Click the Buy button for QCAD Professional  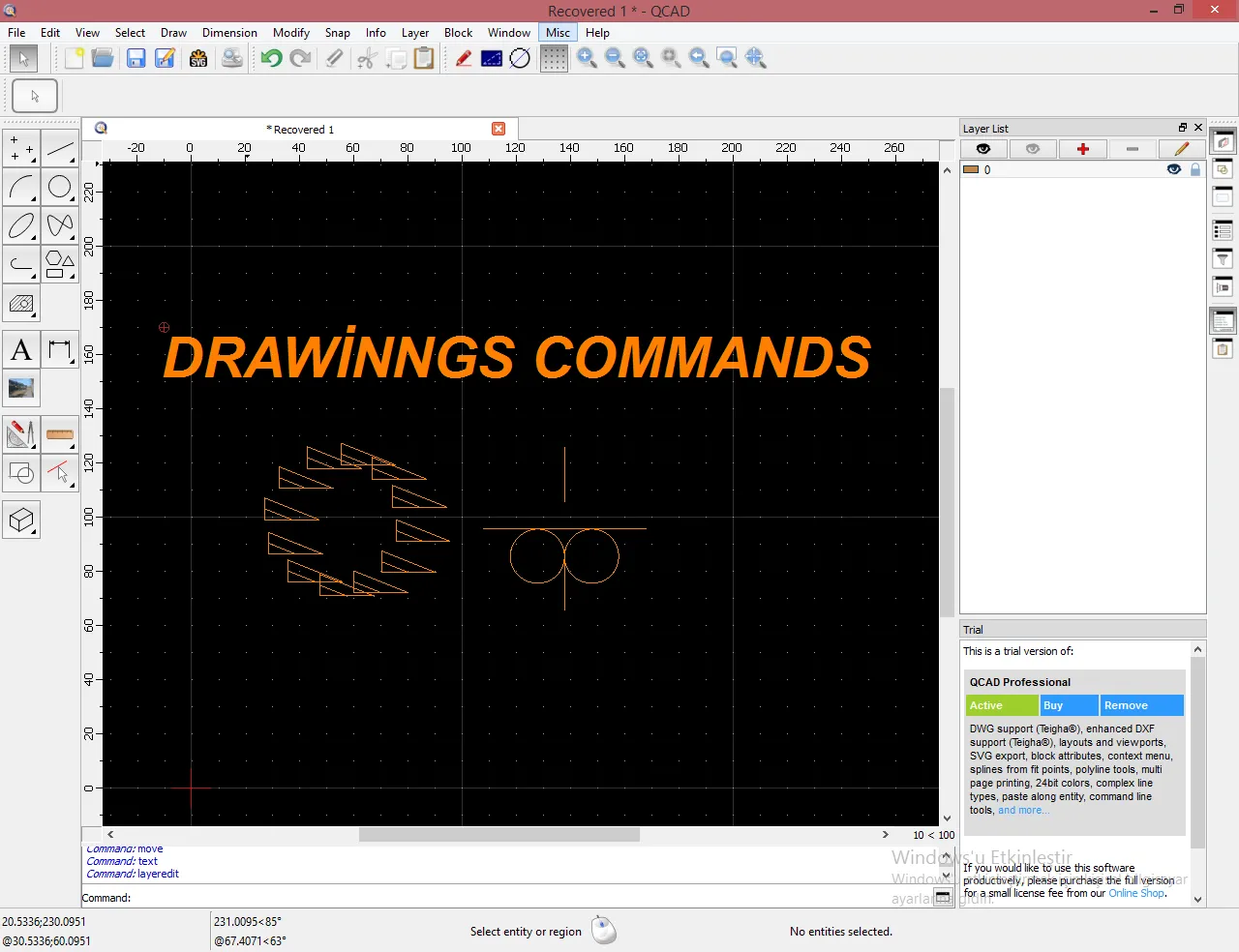[1069, 705]
